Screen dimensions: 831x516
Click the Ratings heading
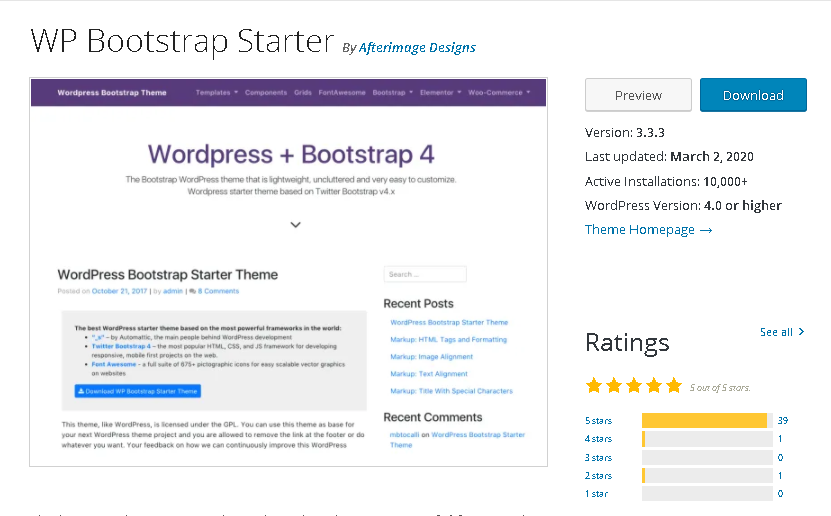point(627,343)
